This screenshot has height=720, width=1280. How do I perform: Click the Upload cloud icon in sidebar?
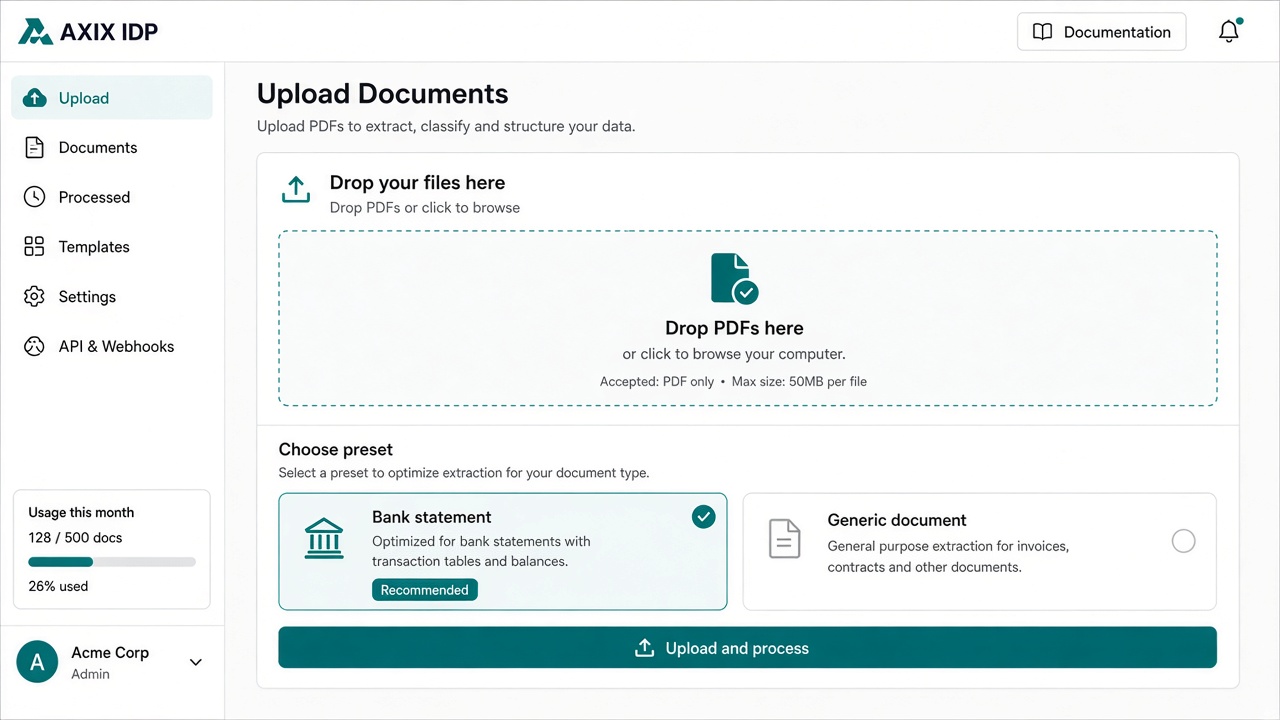pyautogui.click(x=34, y=98)
